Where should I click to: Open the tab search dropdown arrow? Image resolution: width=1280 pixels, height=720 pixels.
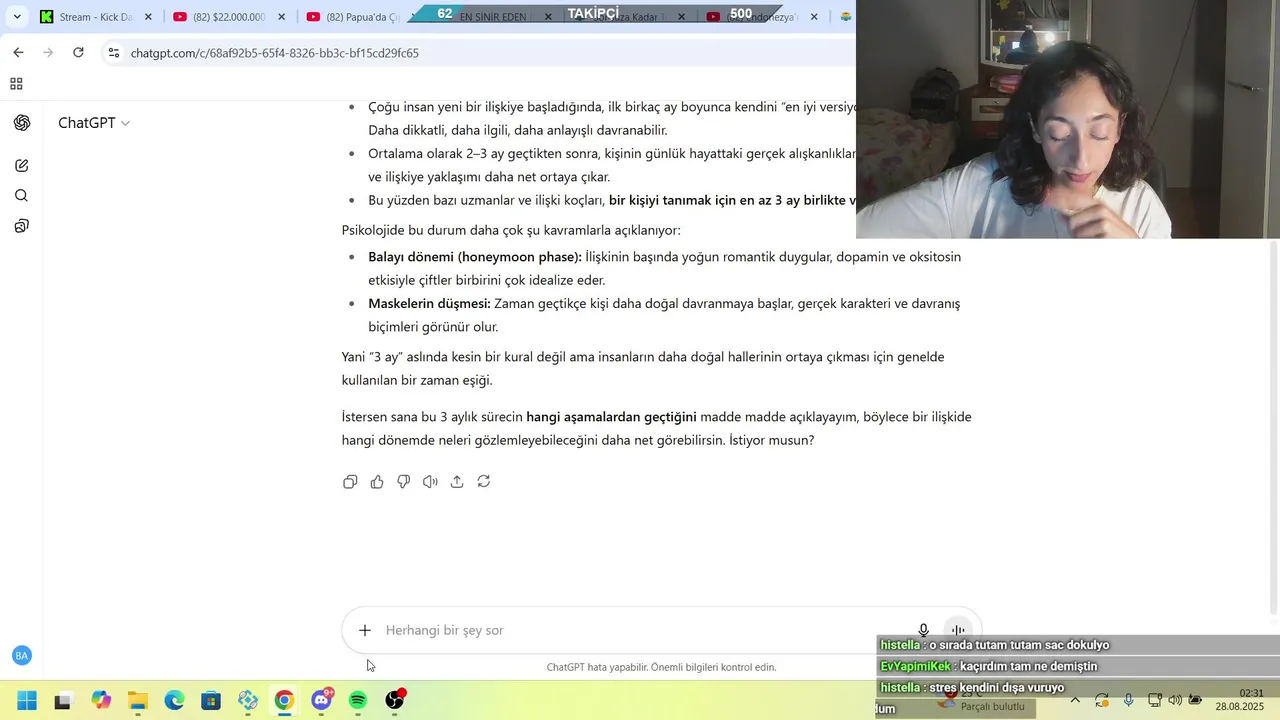point(17,17)
